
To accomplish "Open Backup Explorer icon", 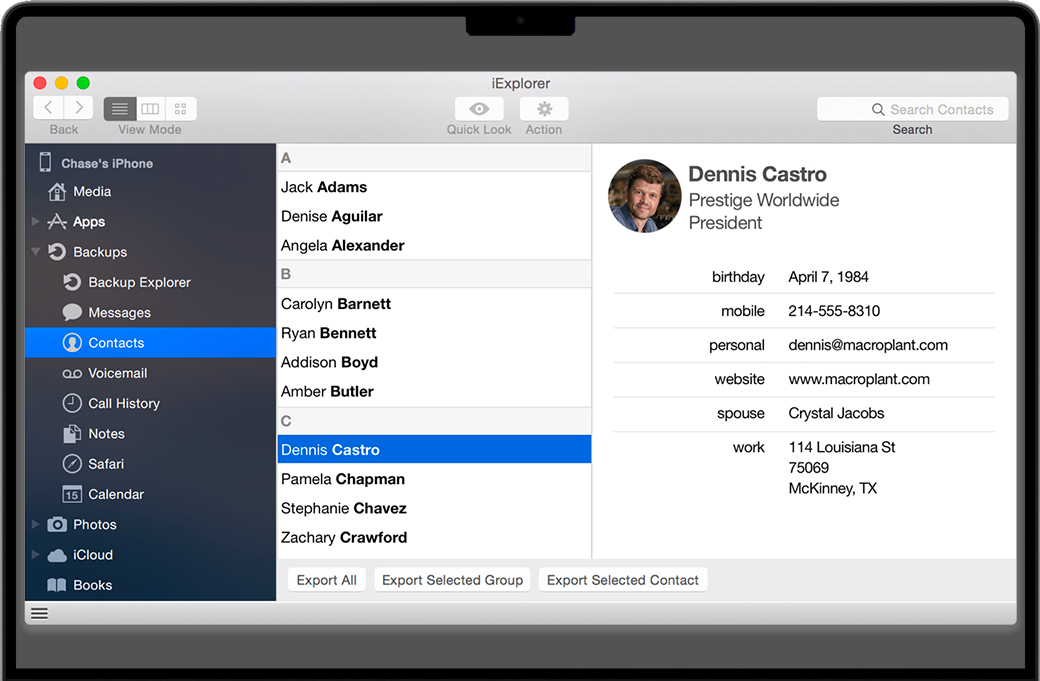I will (x=72, y=282).
